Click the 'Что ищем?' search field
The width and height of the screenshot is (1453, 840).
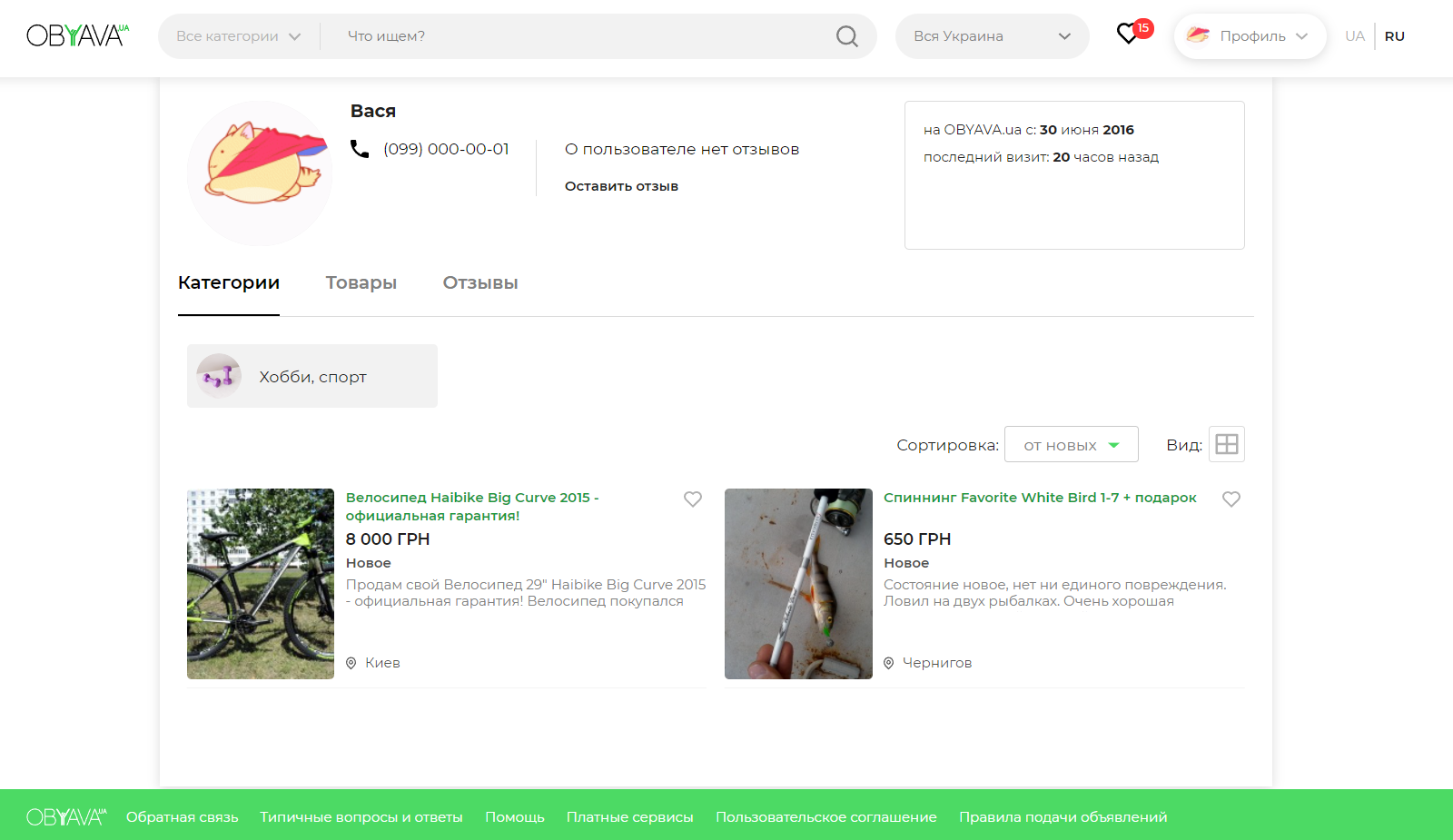pyautogui.click(x=581, y=36)
